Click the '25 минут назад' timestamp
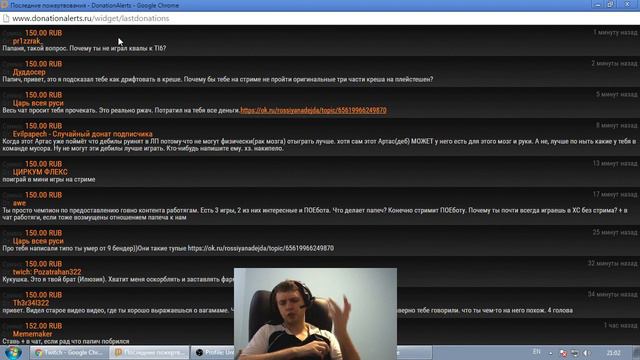 point(615,232)
